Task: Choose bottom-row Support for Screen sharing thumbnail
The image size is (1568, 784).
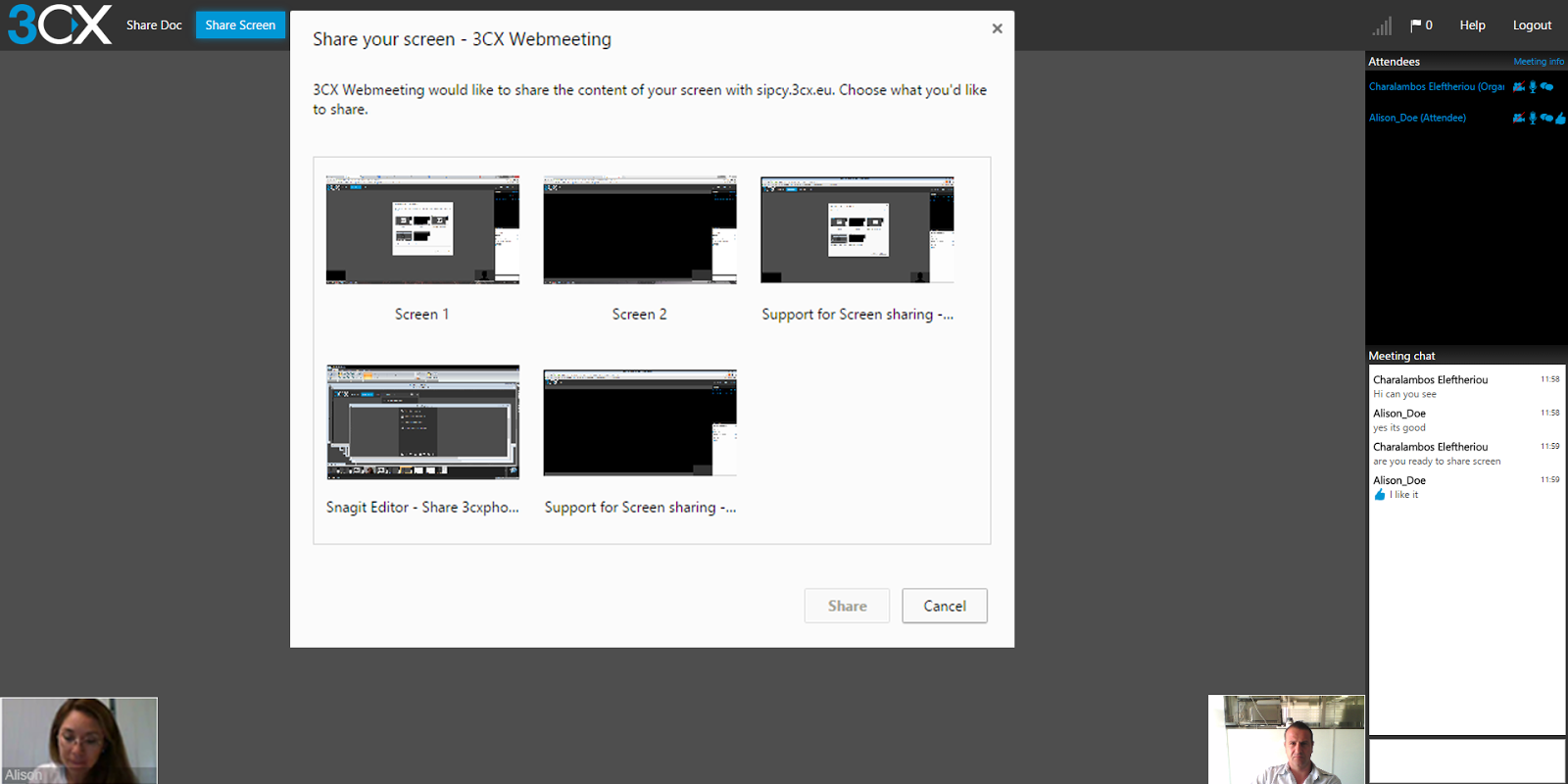Action: click(640, 423)
